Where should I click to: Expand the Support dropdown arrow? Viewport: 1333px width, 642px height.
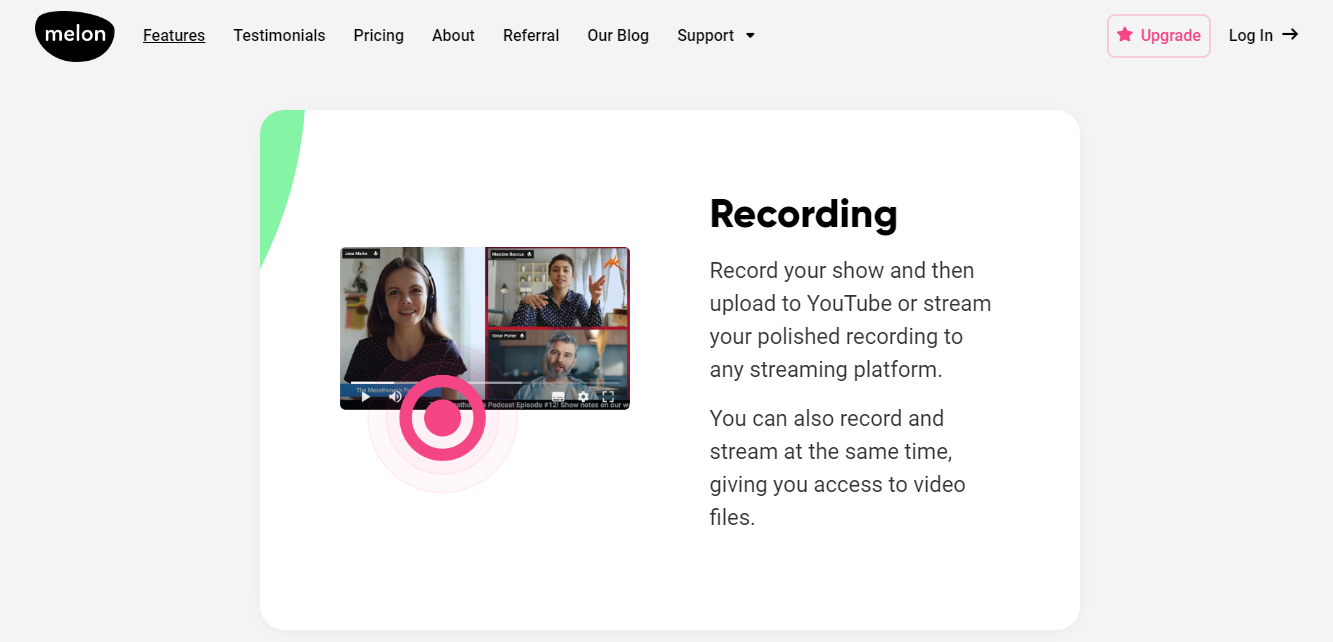(750, 36)
